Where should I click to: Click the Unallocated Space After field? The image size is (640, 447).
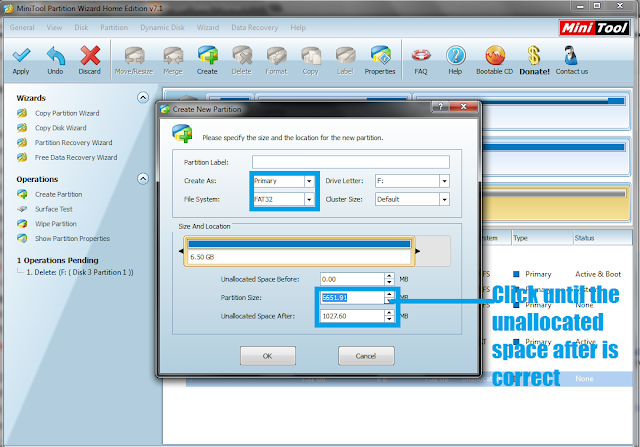(x=352, y=316)
